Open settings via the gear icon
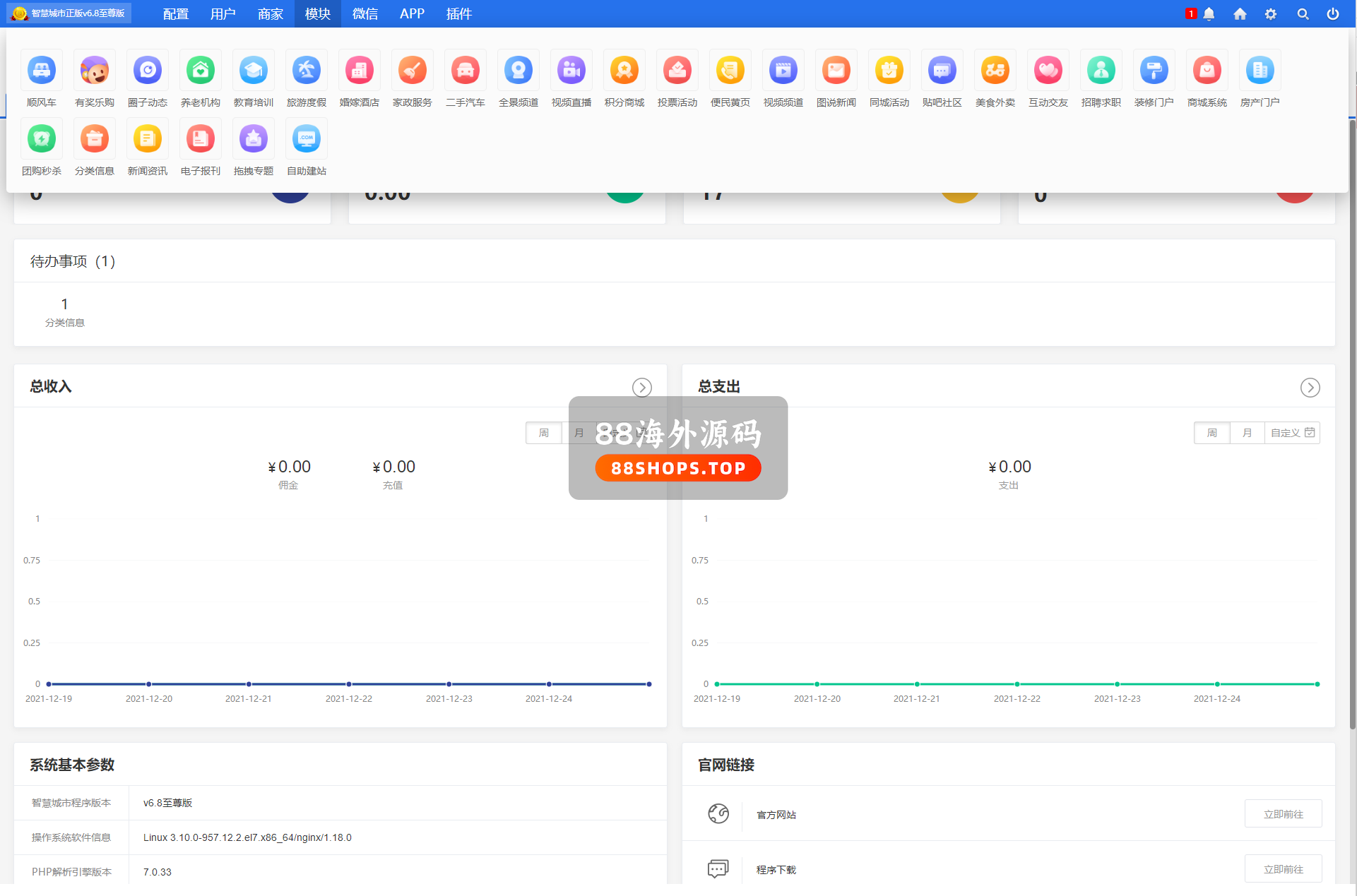1357x896 pixels. point(1271,14)
